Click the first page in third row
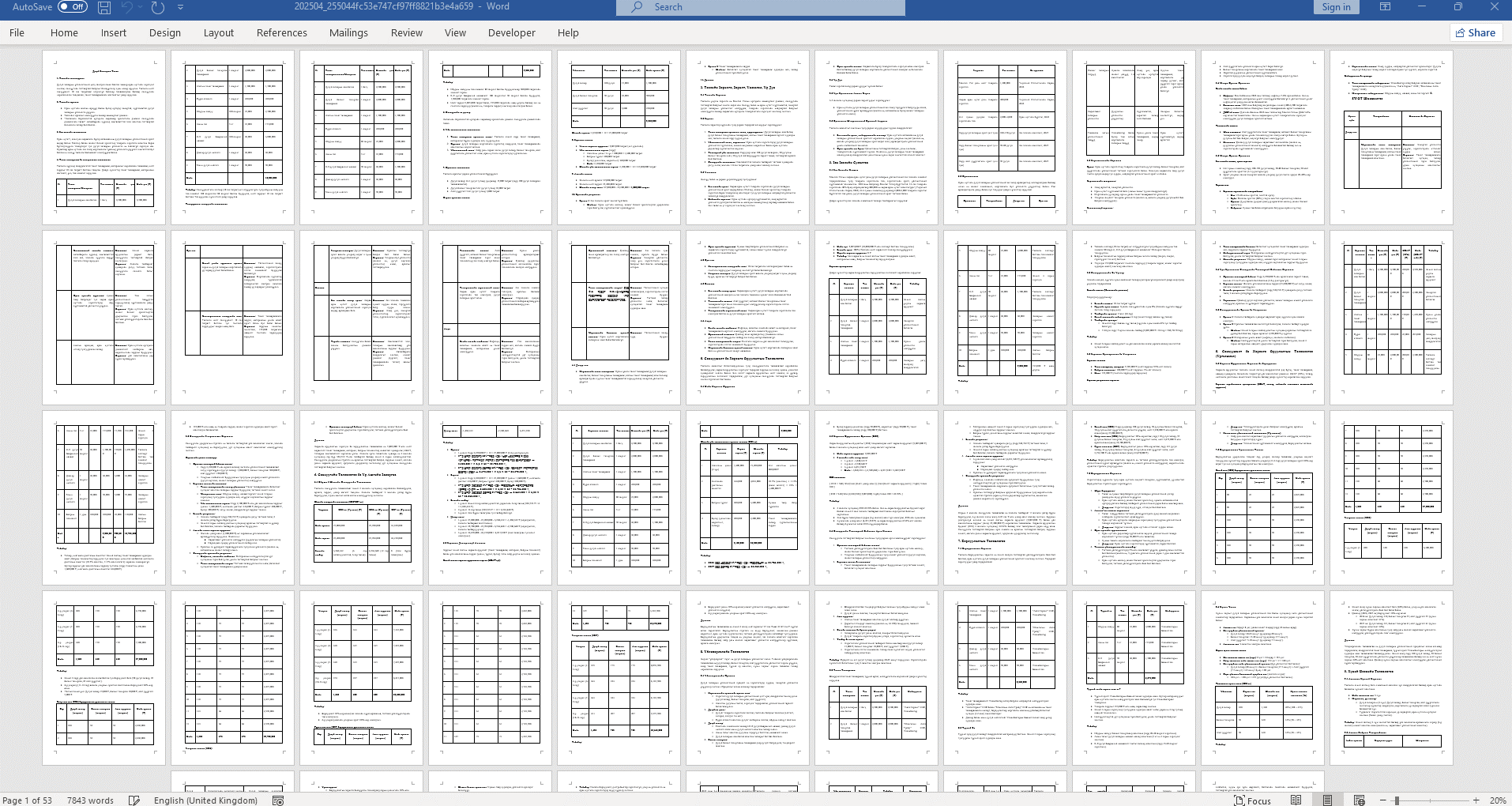The image size is (1512, 806). (104, 498)
